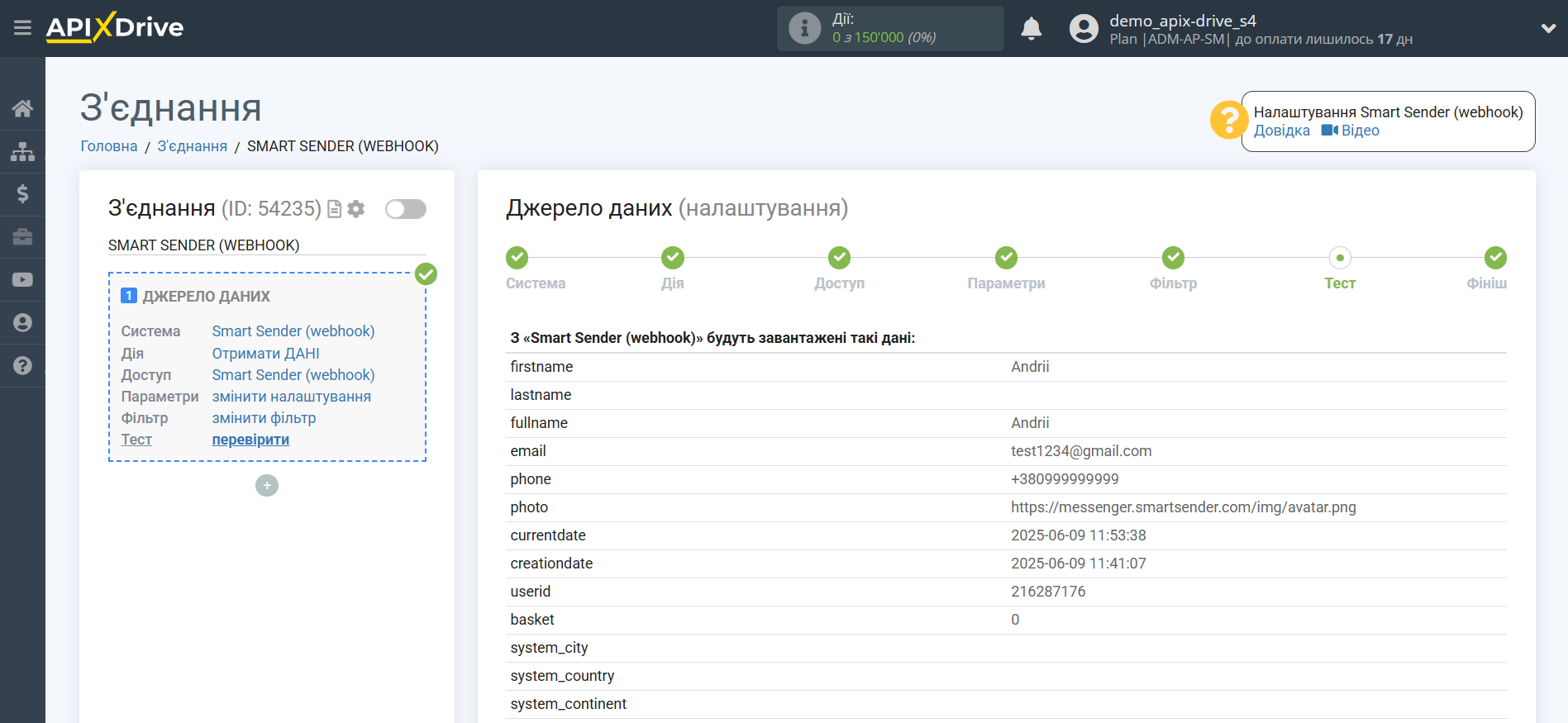Open the Доступ Smart Sender (webhook) link
Image resolution: width=1568 pixels, height=723 pixels.
[x=293, y=375]
